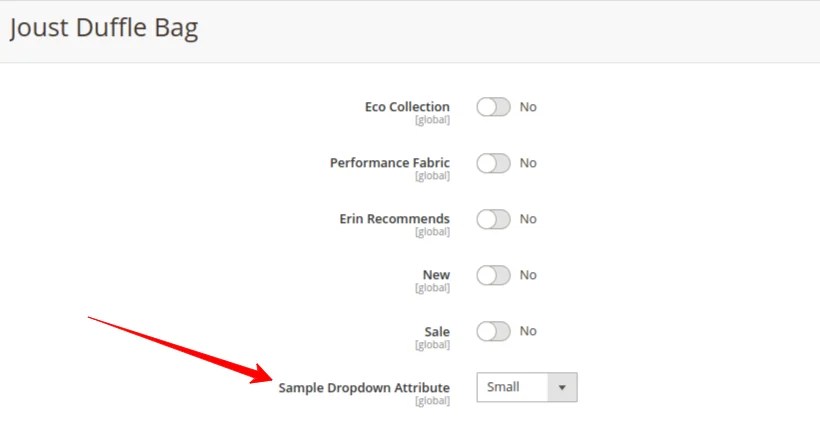Click the Performance Fabric label
This screenshot has width=820, height=442.
point(390,163)
